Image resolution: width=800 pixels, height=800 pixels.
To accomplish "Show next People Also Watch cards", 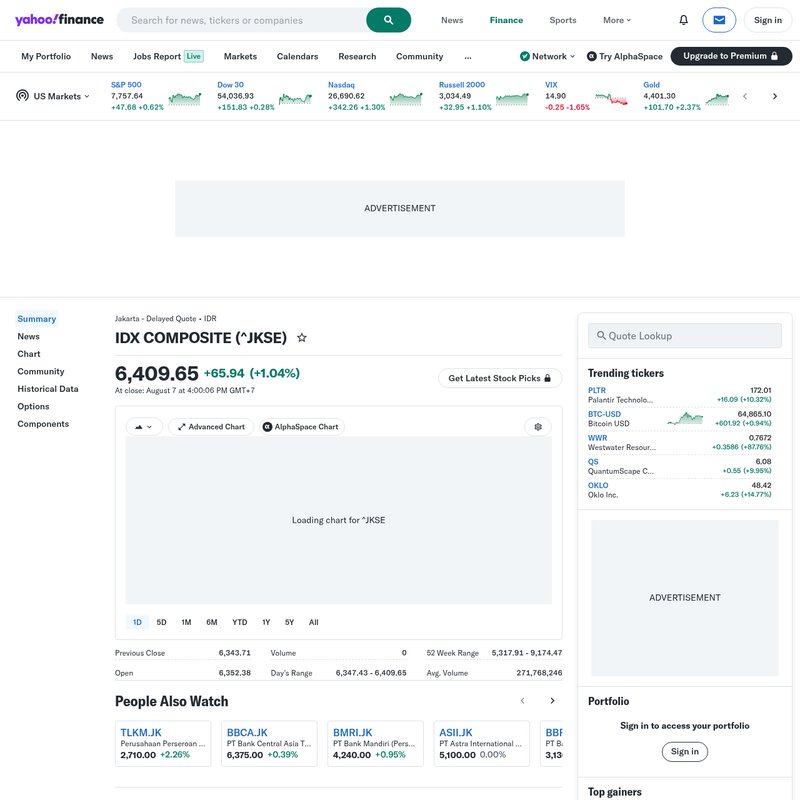I will pos(552,701).
